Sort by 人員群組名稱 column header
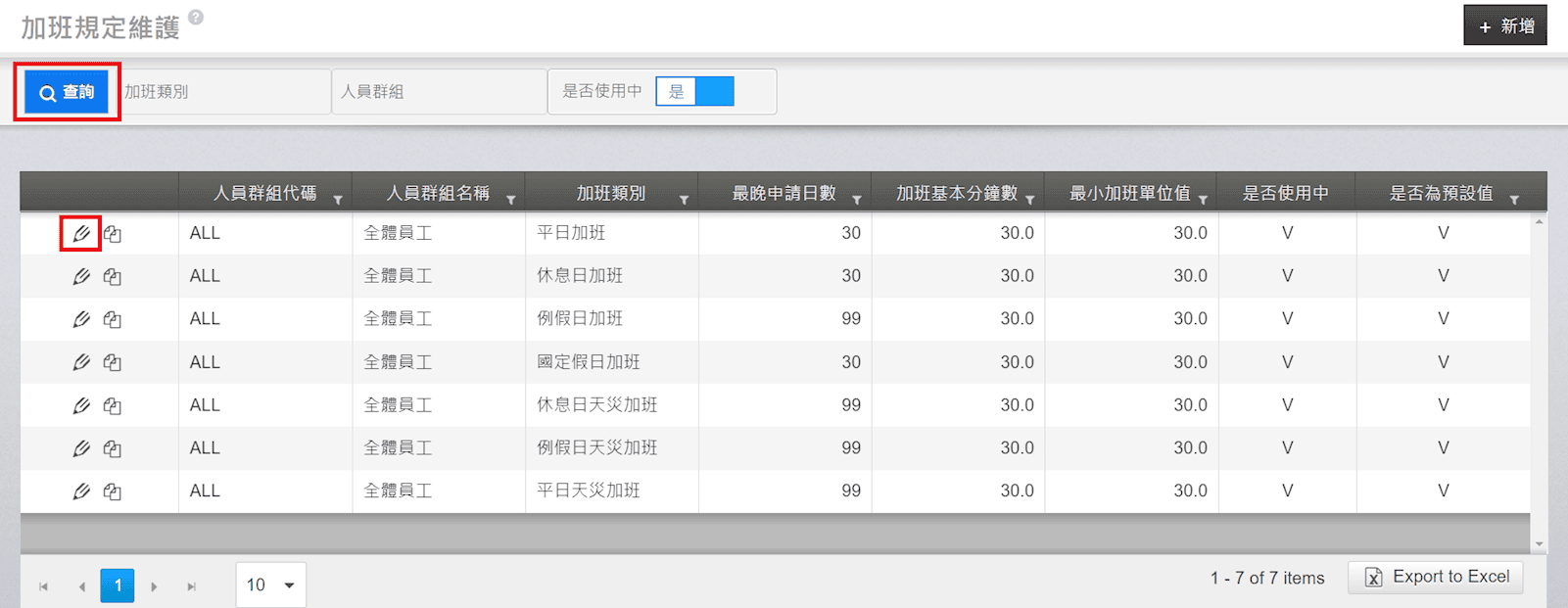The width and height of the screenshot is (1568, 608). tap(437, 193)
